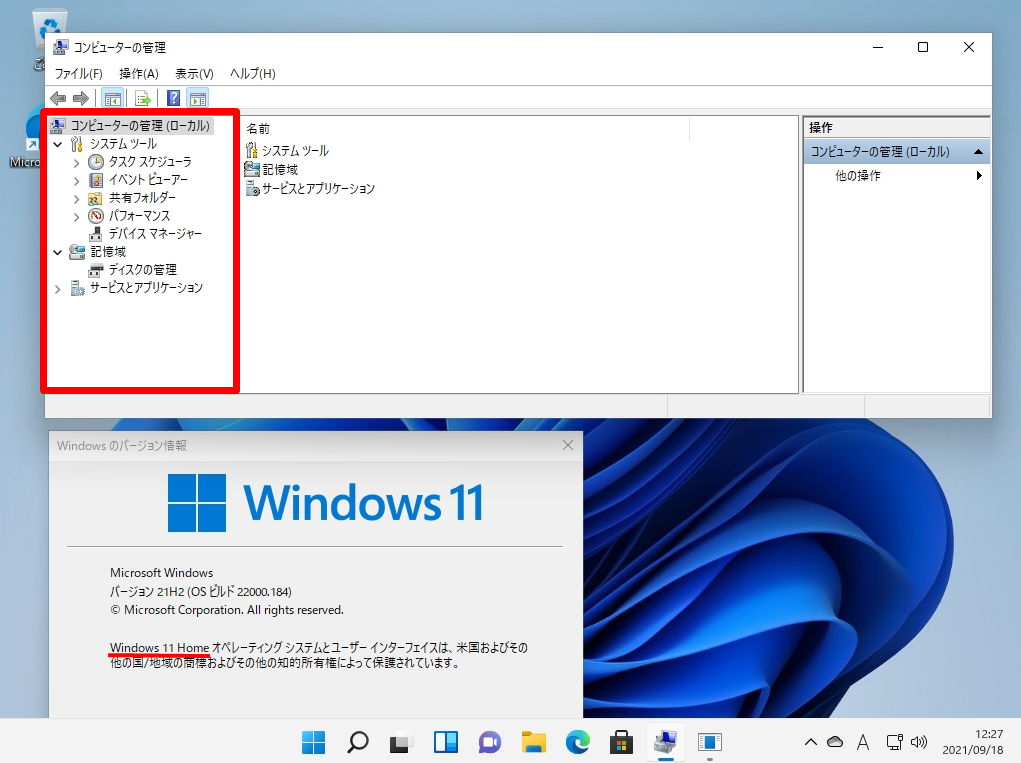This screenshot has width=1021, height=763.
Task: Click the Recycle Bin desktop icon
Action: 49,29
